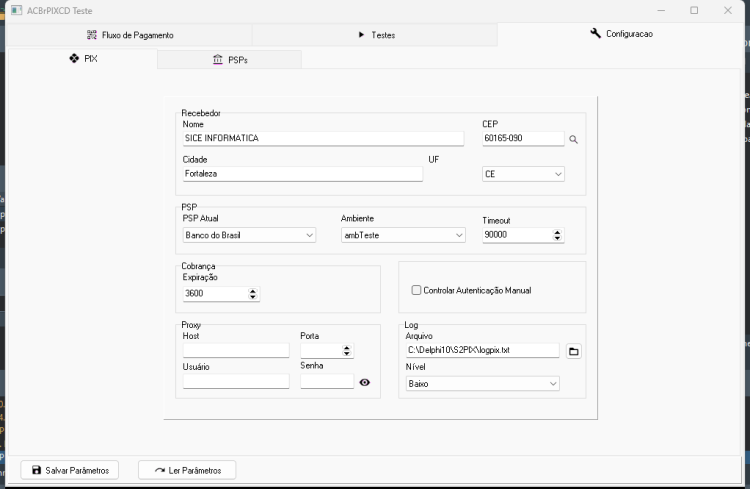Select the Configuracao wrench tab

621,33
